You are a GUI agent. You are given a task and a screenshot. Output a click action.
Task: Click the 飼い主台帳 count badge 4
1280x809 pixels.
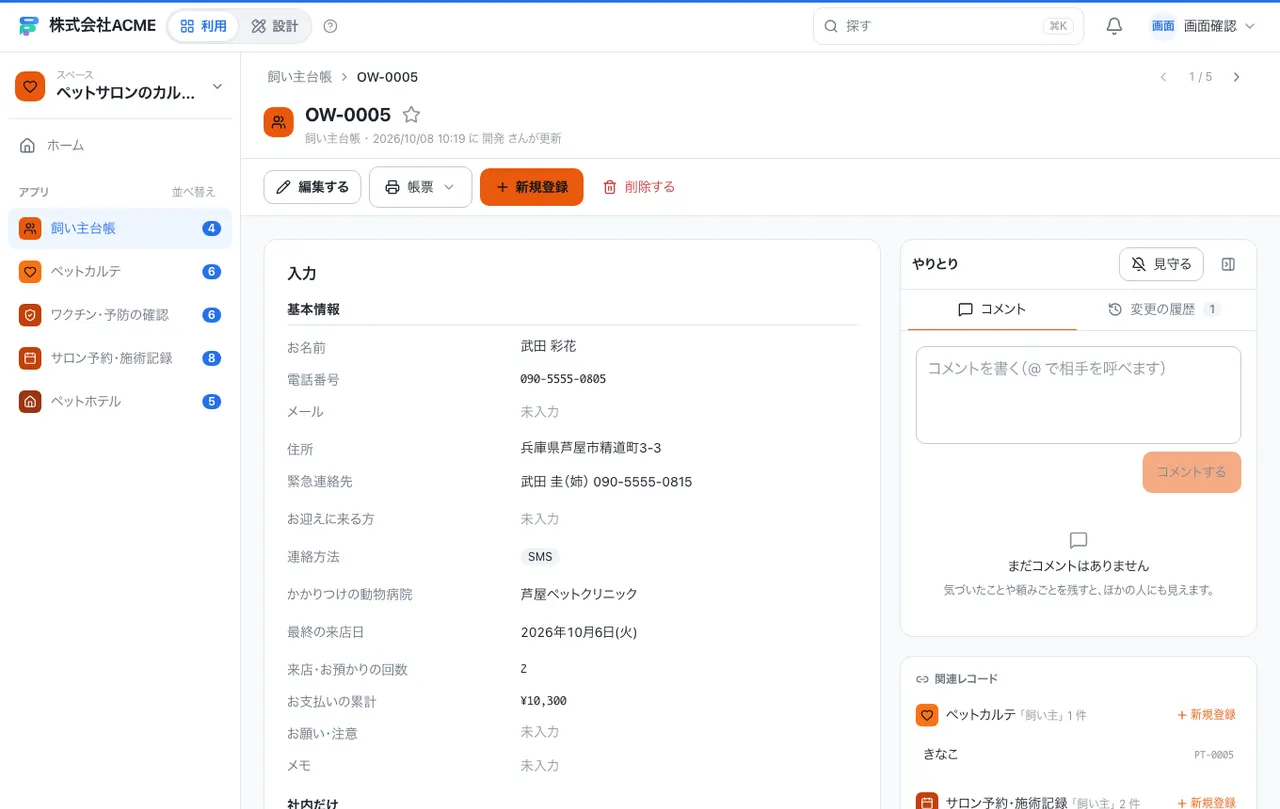(x=211, y=228)
